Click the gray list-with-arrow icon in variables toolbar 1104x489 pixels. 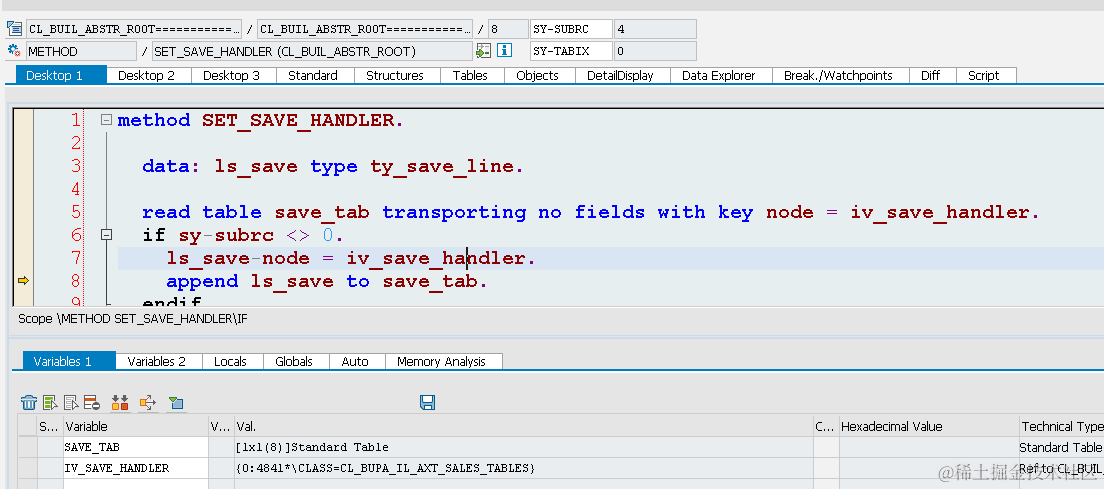(x=71, y=402)
